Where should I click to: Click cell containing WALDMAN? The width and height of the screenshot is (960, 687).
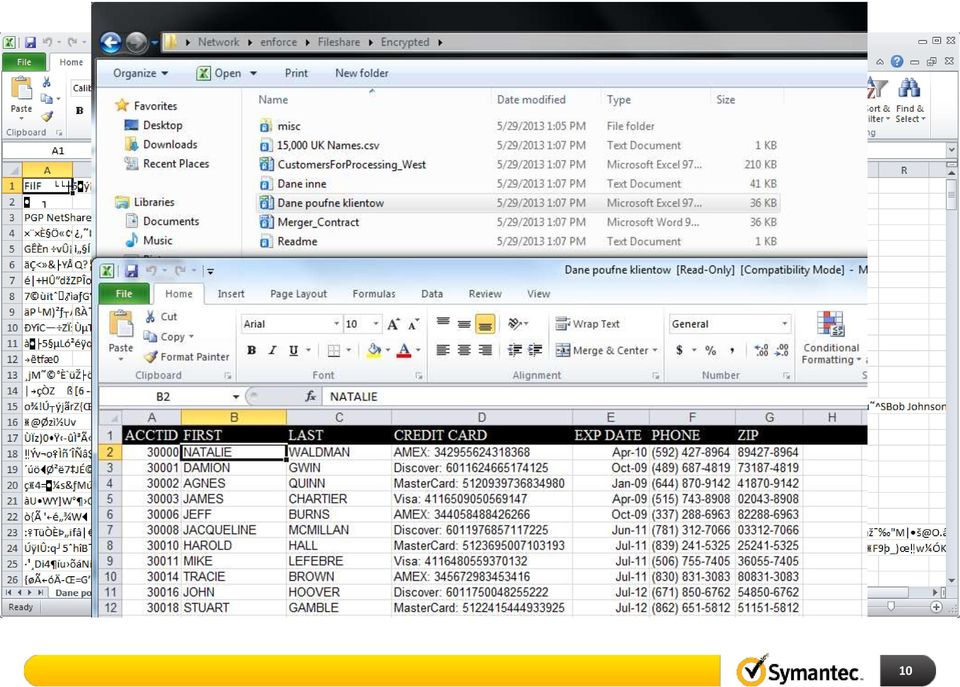(x=338, y=452)
